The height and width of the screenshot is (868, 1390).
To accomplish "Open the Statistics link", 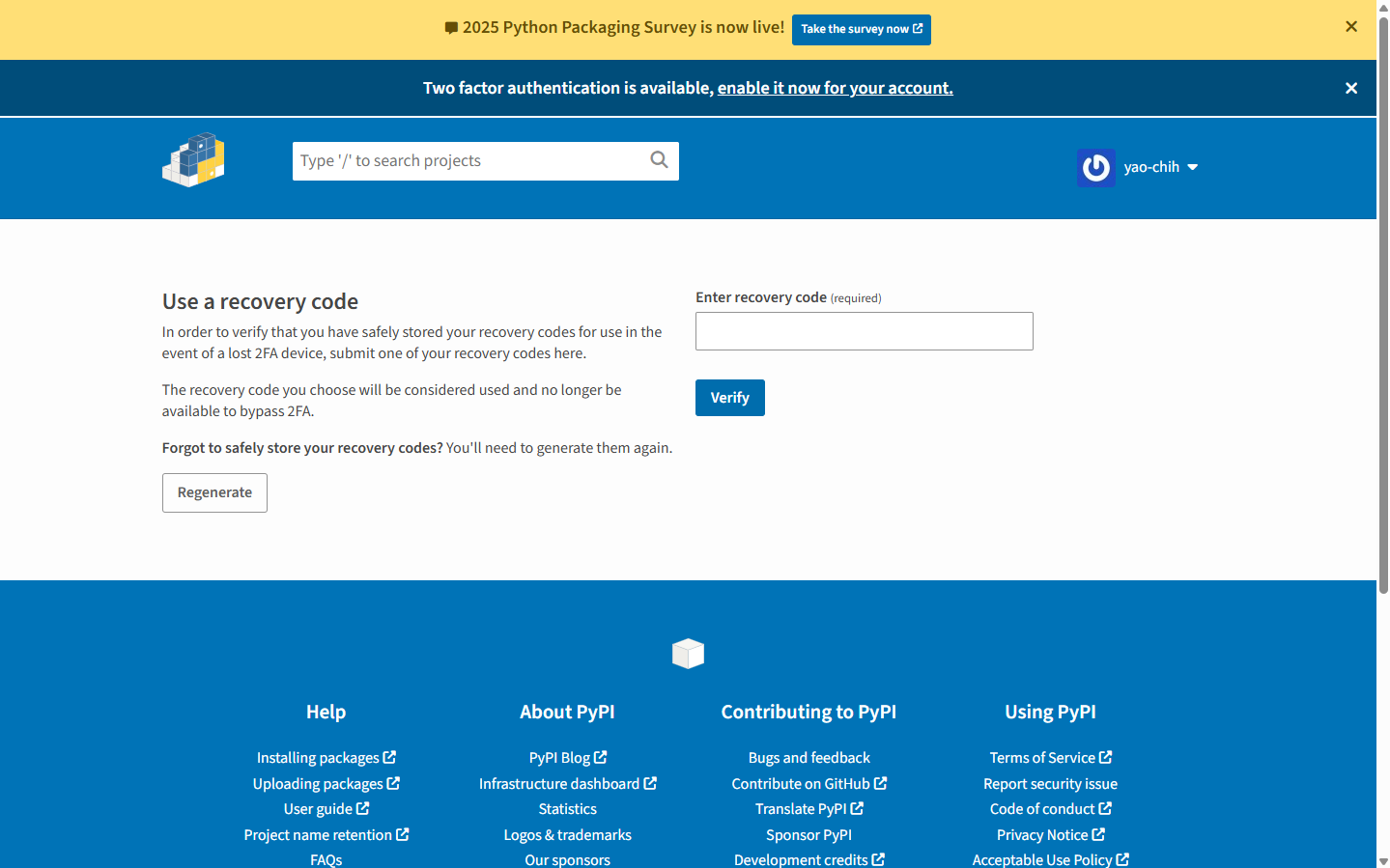I will (x=568, y=809).
